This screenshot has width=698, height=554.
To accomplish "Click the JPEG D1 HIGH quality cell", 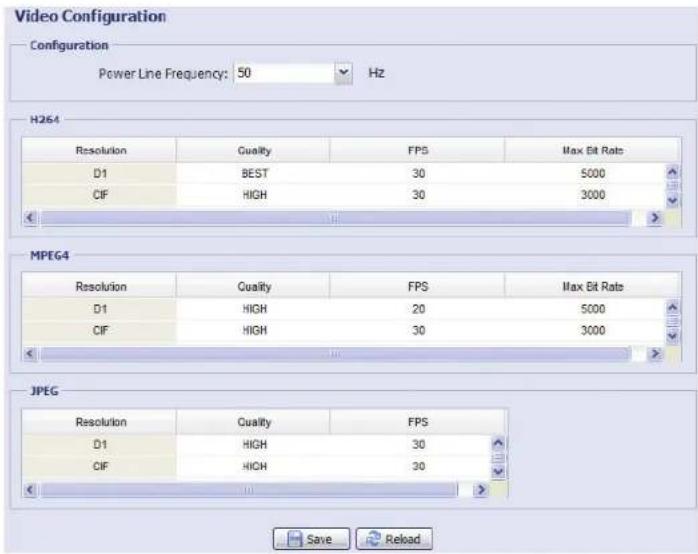I will tap(253, 445).
